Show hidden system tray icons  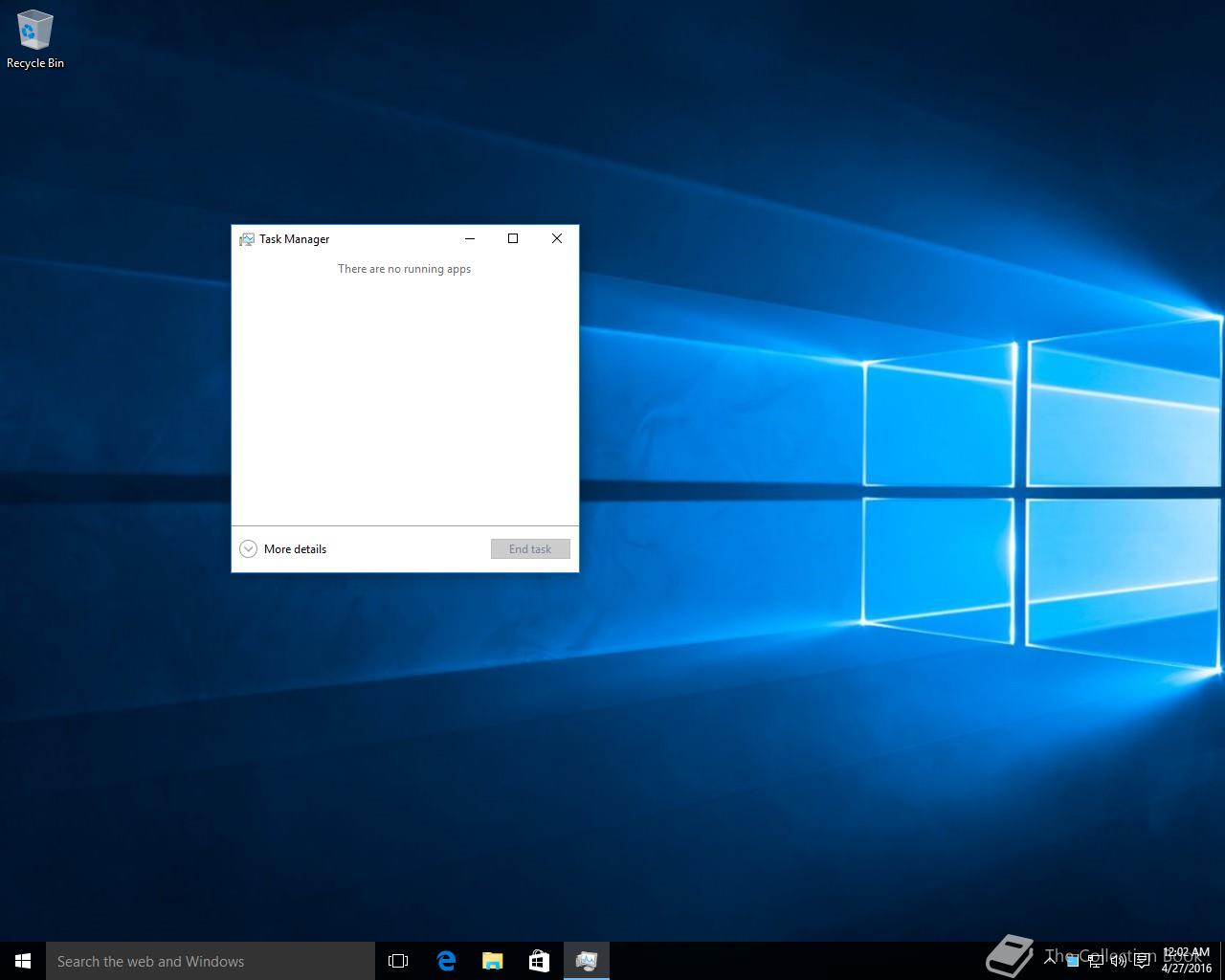(x=1050, y=961)
